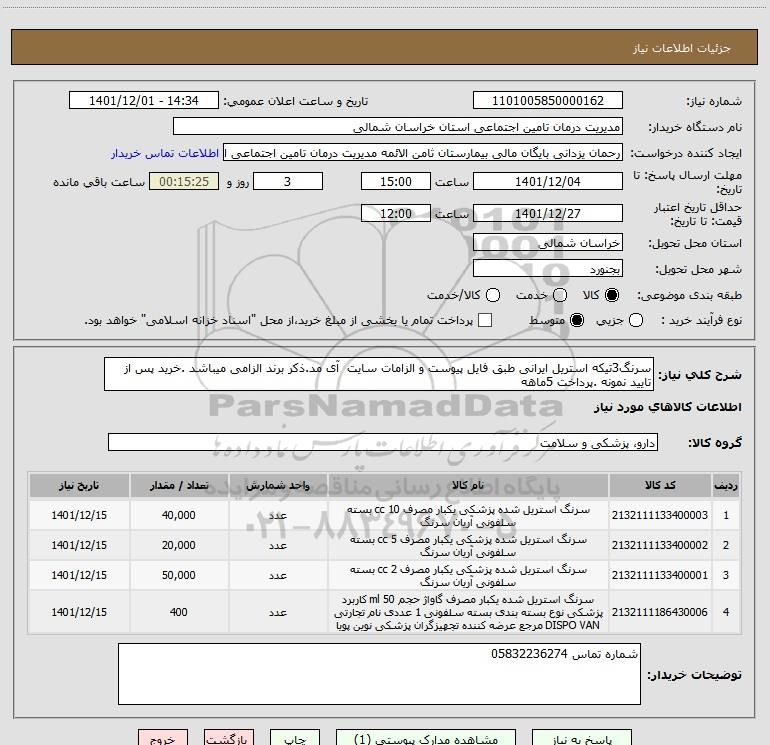
Task: Click the buyer notes box with phone 05832236274
Action: 379,674
